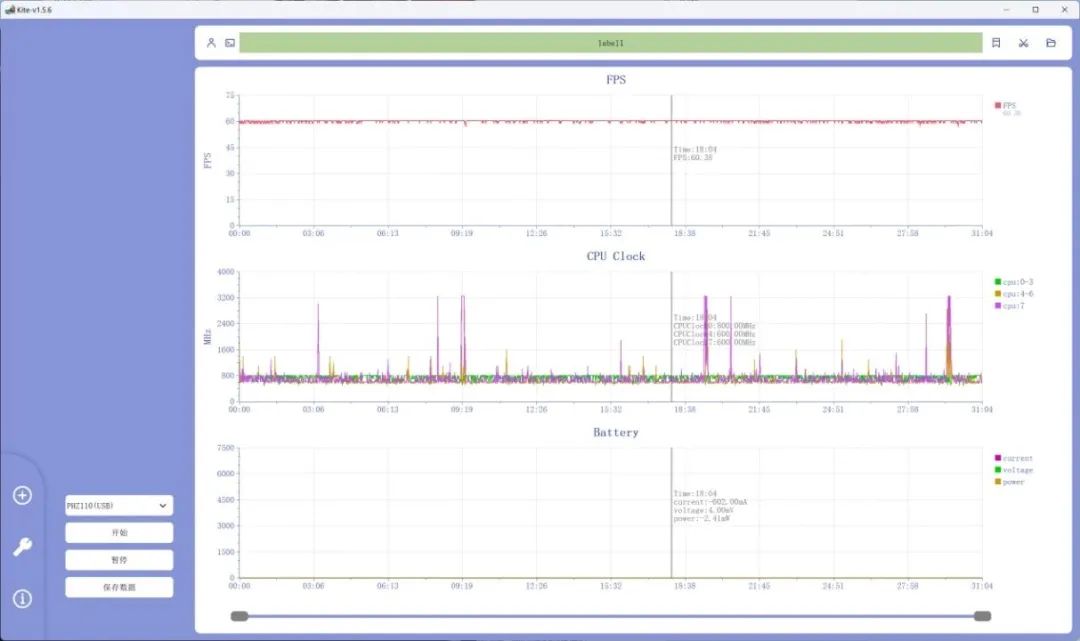The width and height of the screenshot is (1080, 641).
Task: Click the screenshot image icon in toolbar
Action: pyautogui.click(x=229, y=43)
